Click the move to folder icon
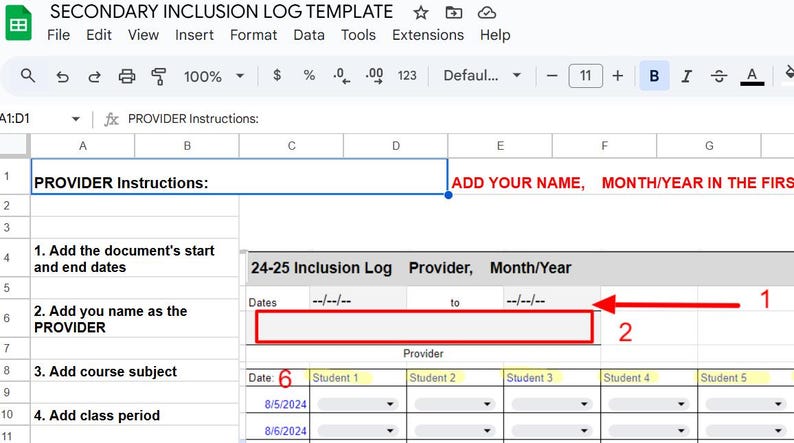 pyautogui.click(x=454, y=13)
